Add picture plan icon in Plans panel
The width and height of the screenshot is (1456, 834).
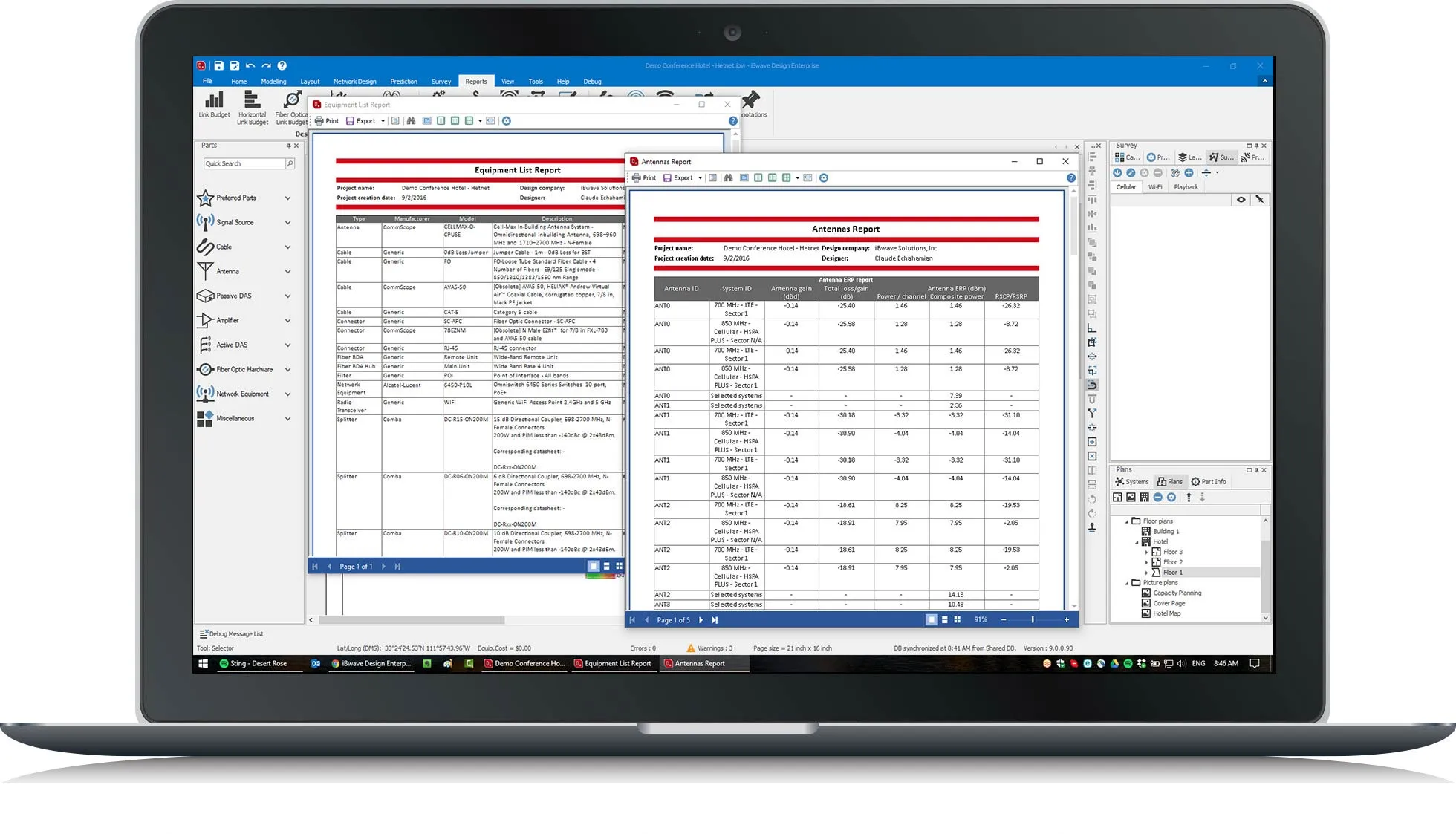point(1131,498)
